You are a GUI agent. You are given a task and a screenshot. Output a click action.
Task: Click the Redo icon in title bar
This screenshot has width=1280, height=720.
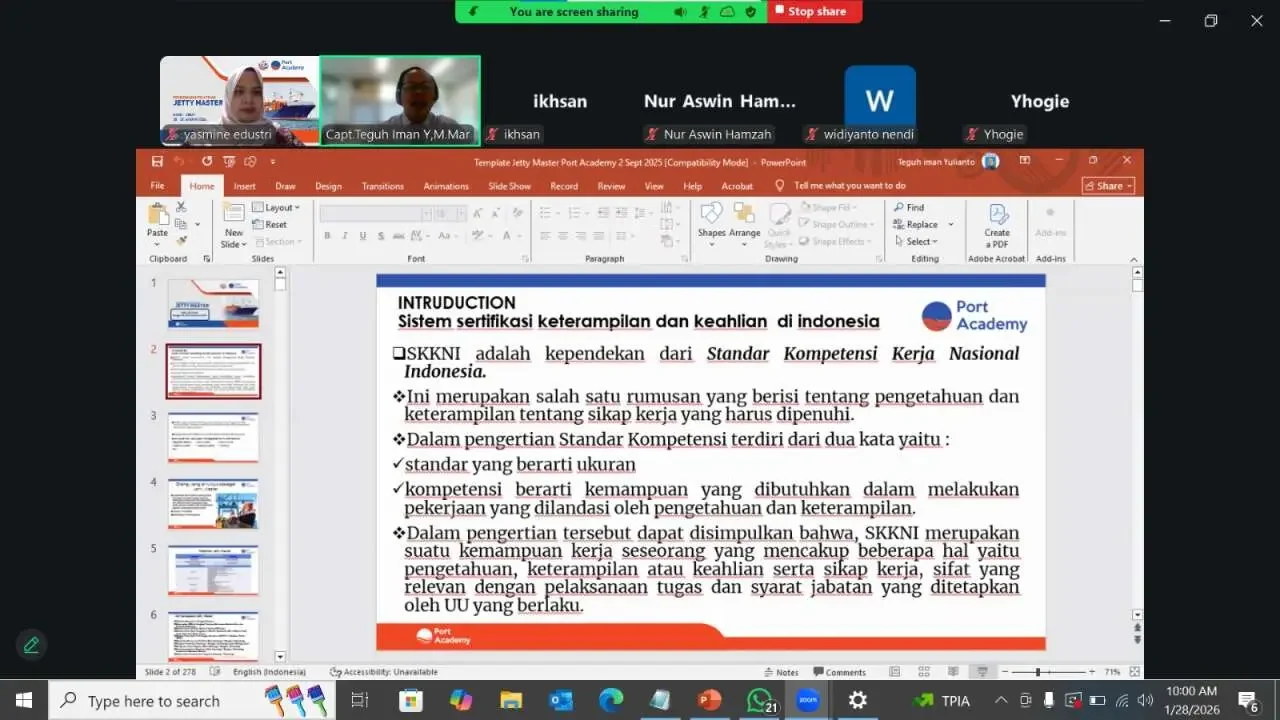pos(207,161)
